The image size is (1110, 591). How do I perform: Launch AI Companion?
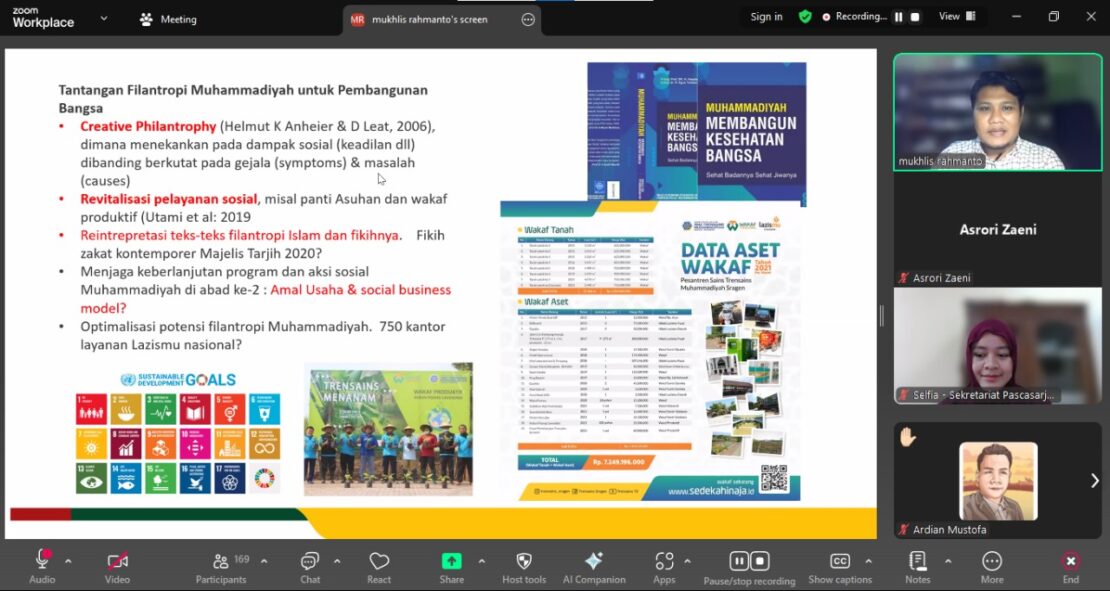(594, 567)
